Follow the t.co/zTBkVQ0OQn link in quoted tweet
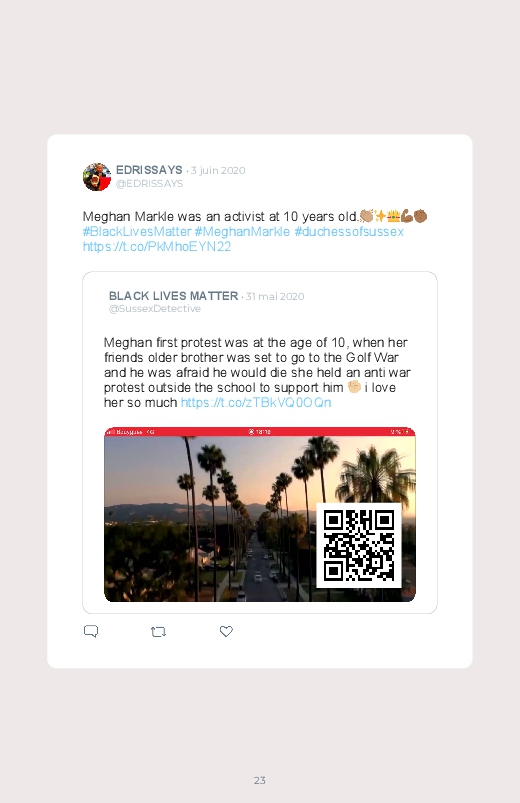 pyautogui.click(x=256, y=403)
